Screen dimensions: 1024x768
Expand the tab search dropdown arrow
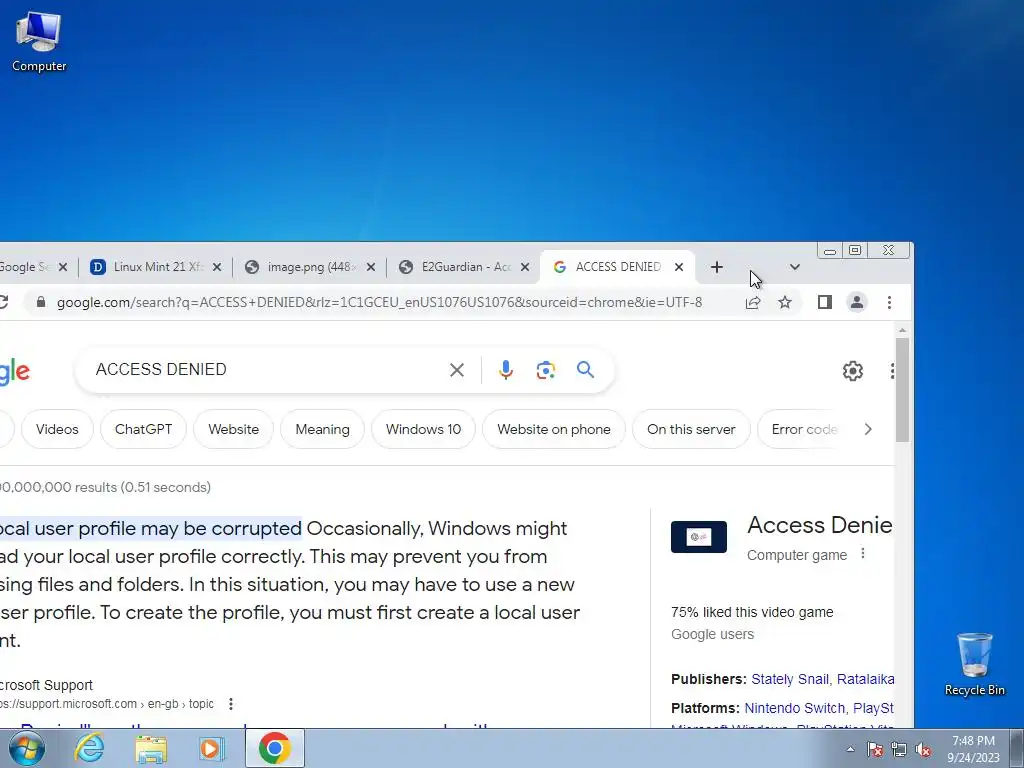(x=795, y=267)
